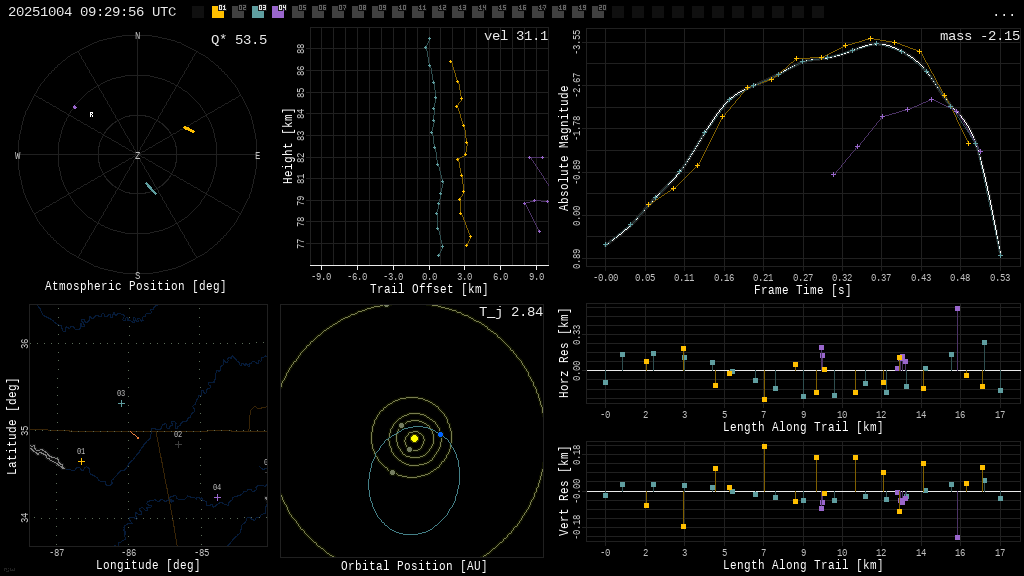Toggle the orange station 01 square

[x=218, y=12]
